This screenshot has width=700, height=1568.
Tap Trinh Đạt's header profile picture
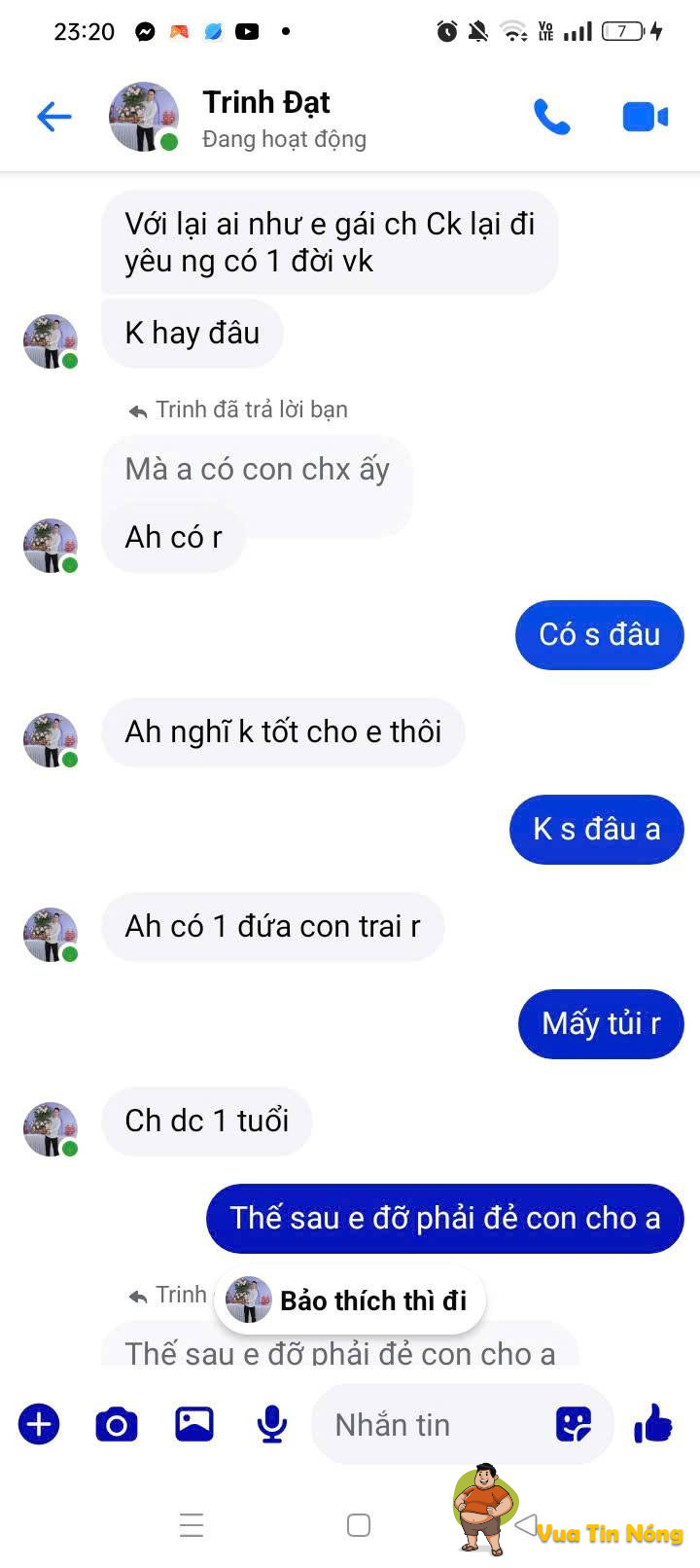144,117
